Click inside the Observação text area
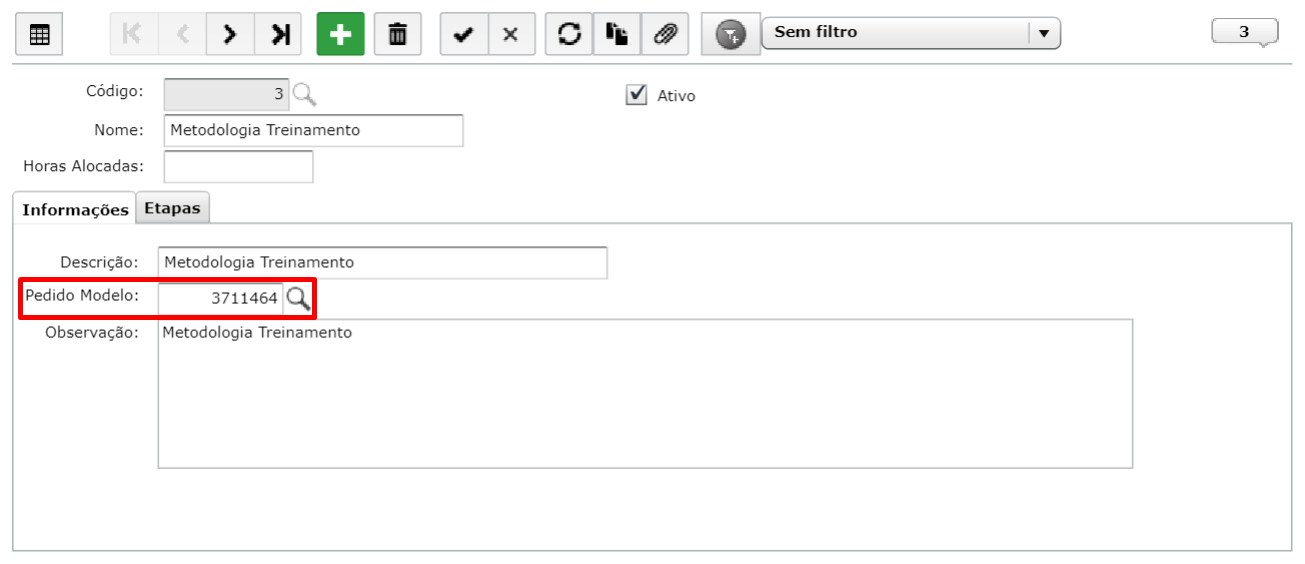1305x564 pixels. (x=645, y=393)
